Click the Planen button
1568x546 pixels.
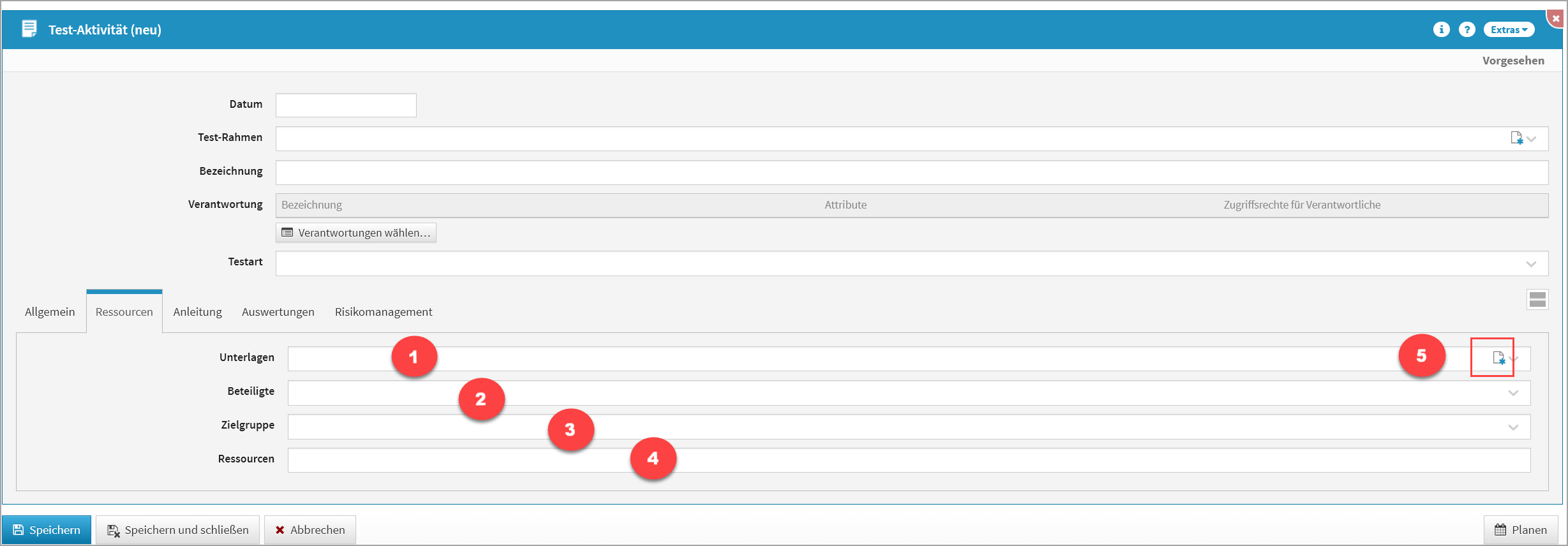pos(1520,530)
